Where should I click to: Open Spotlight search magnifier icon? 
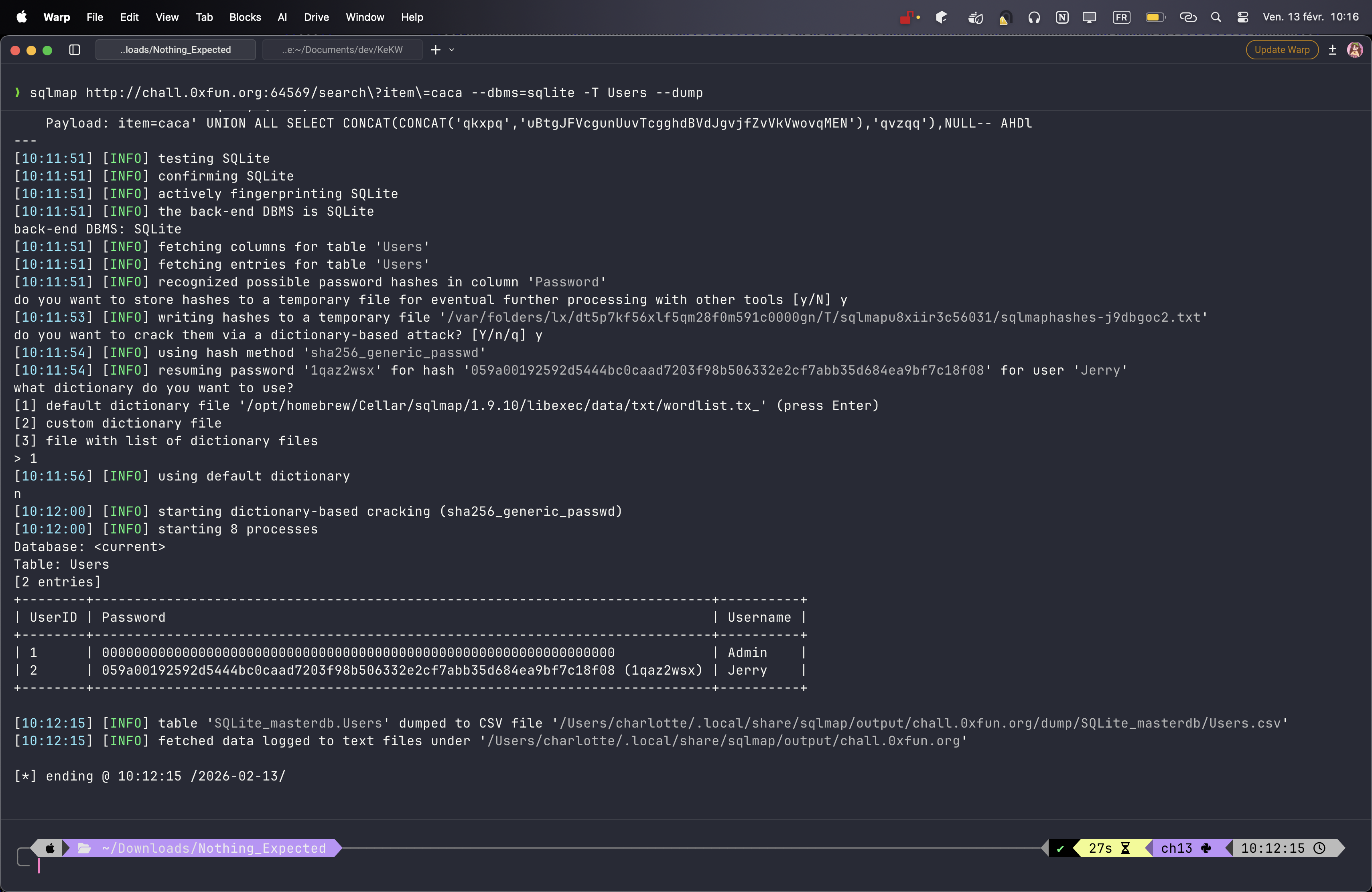(1216, 17)
